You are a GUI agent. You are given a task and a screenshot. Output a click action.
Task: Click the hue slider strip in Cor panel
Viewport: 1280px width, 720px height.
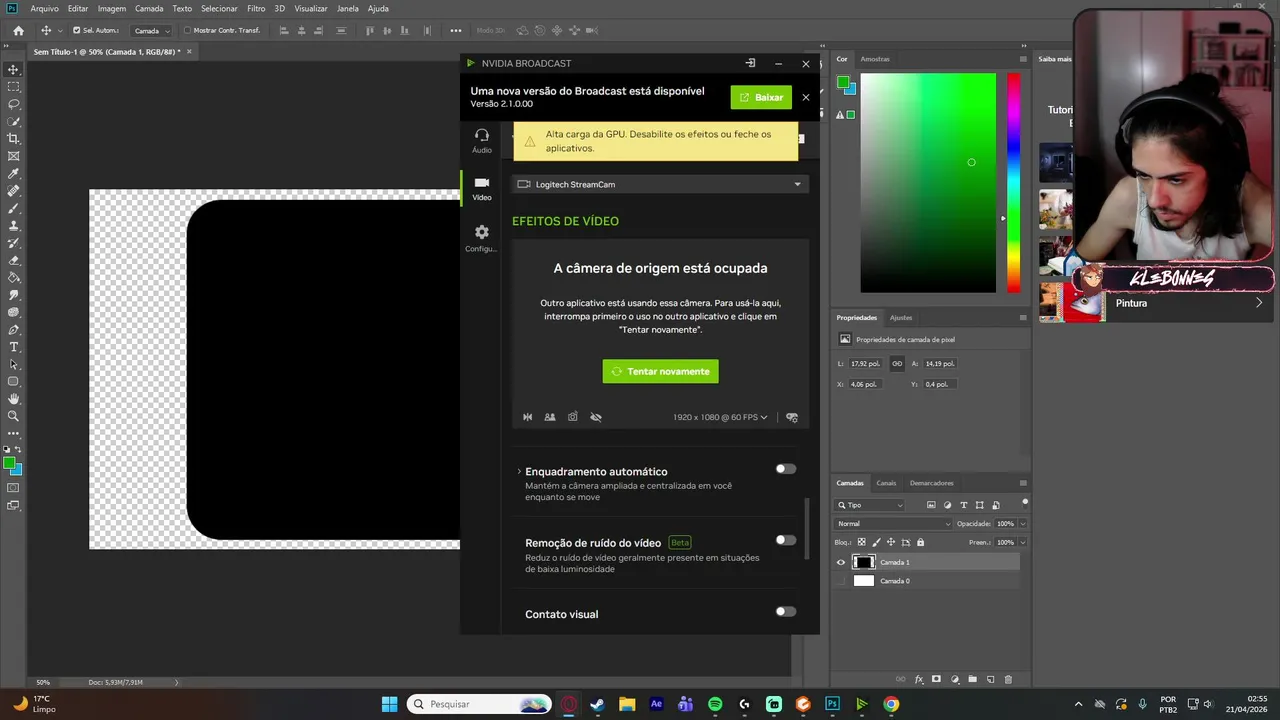coord(1013,183)
